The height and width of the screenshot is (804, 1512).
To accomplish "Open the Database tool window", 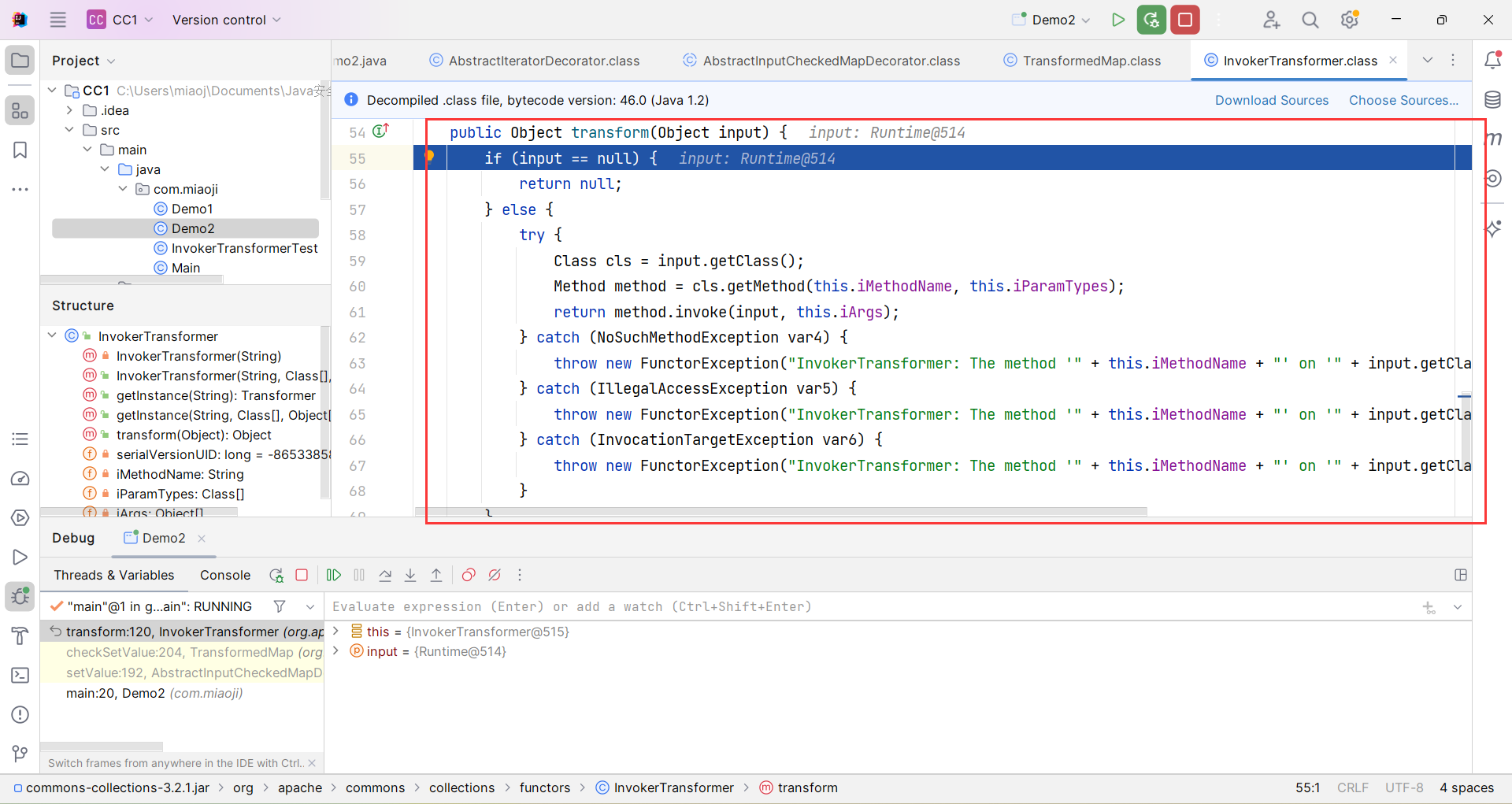I will tap(1492, 100).
